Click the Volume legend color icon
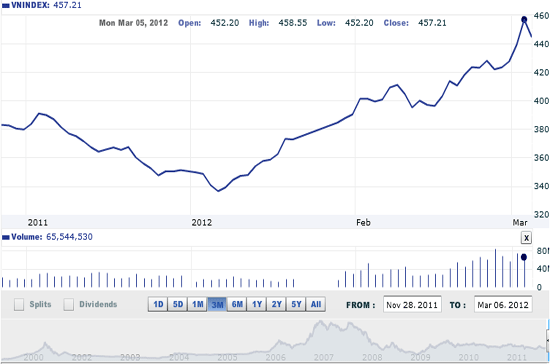This screenshot has width=550, height=364. point(6,237)
